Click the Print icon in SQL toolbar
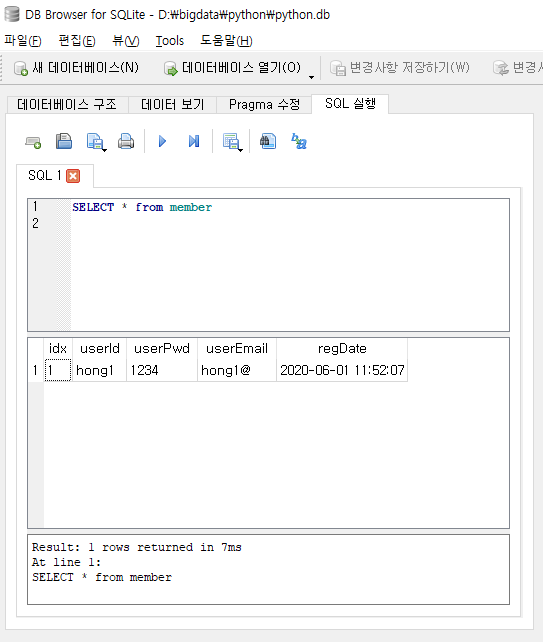The height and width of the screenshot is (642, 543). [126, 142]
